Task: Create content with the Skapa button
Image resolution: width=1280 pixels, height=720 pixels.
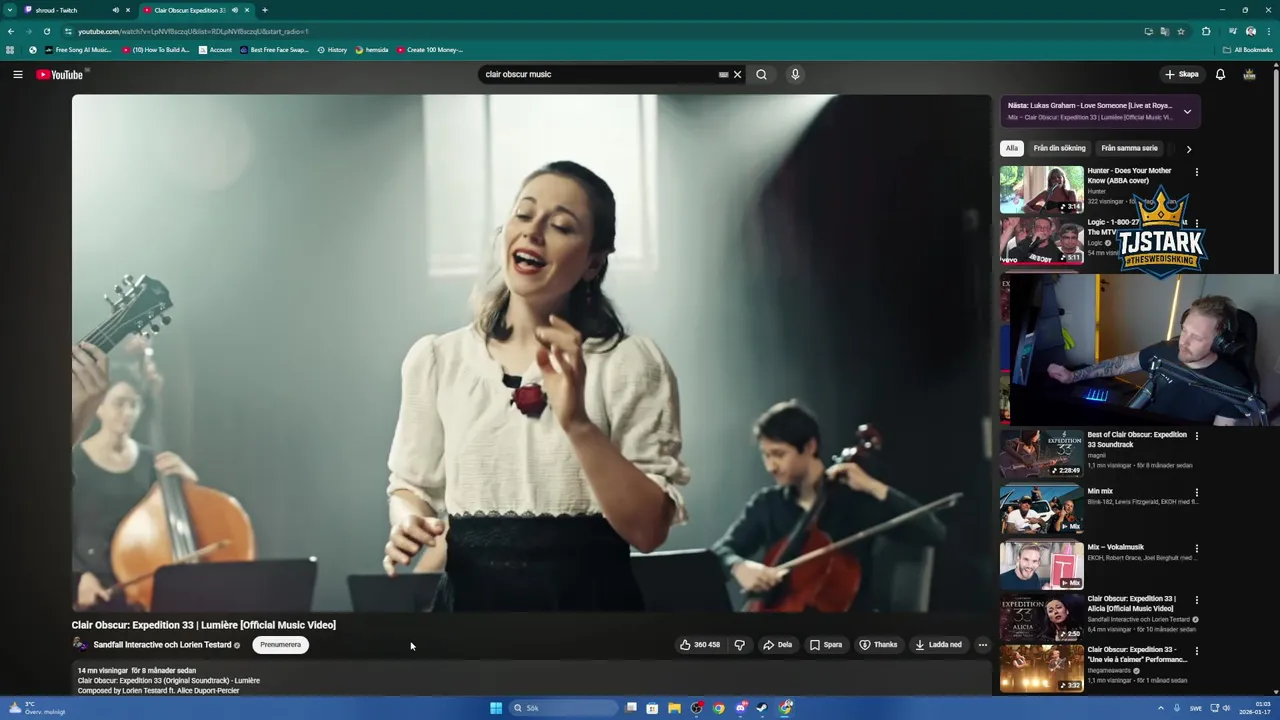Action: (x=1181, y=74)
